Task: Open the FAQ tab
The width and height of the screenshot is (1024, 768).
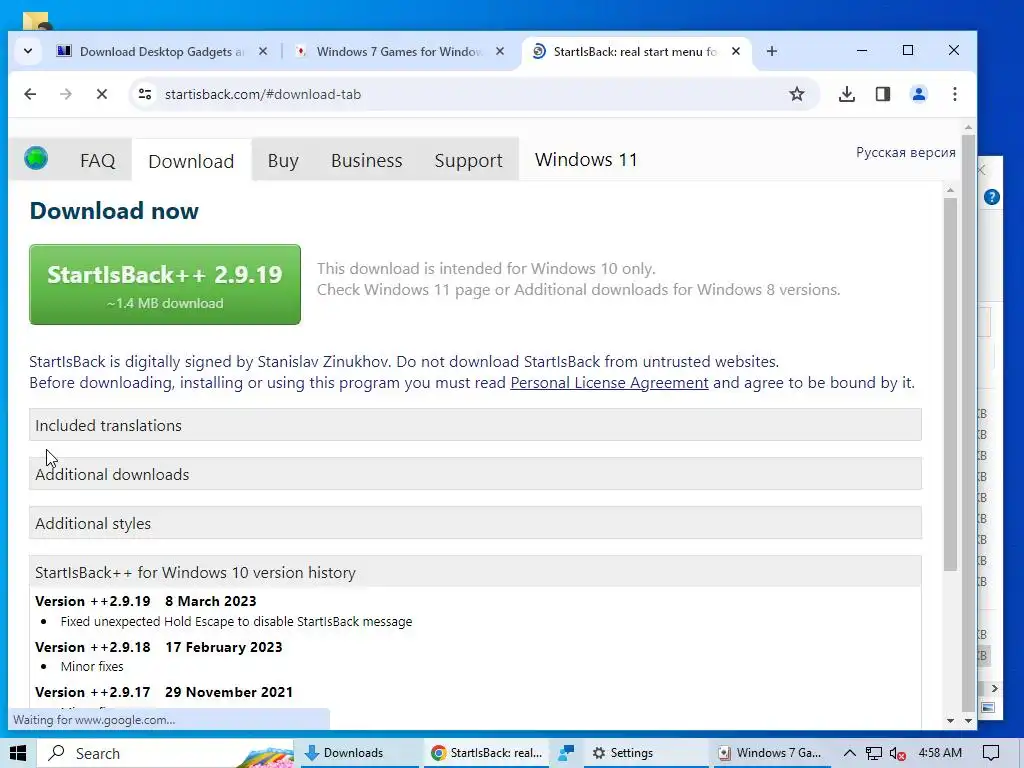Action: tap(97, 160)
